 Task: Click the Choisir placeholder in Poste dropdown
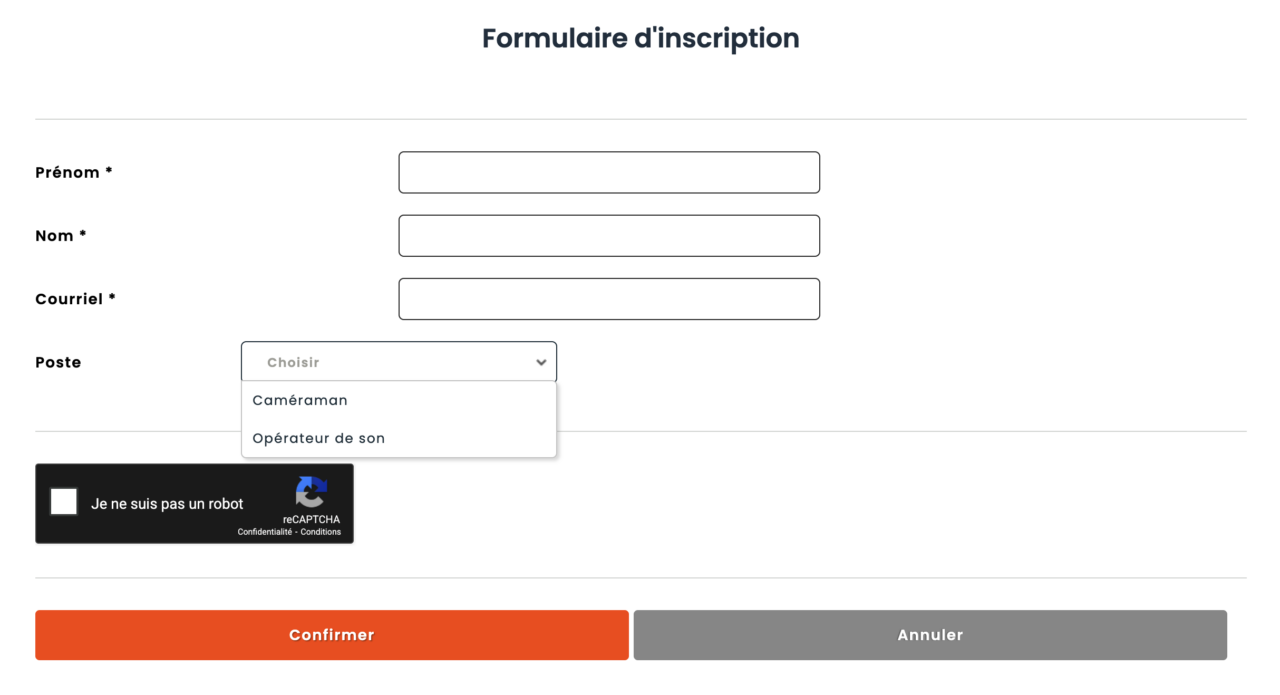click(293, 362)
